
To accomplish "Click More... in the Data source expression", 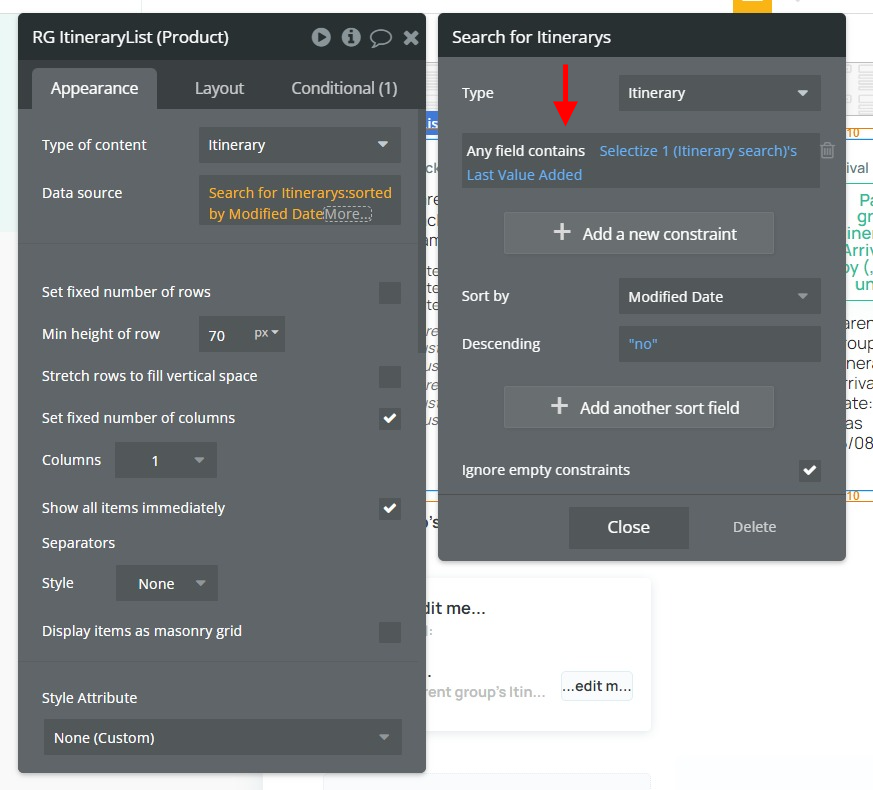I will click(348, 214).
